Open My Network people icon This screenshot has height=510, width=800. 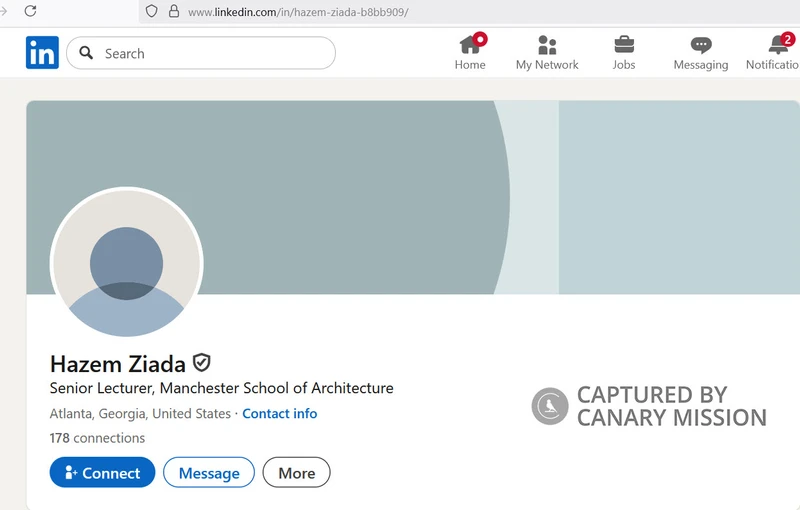[x=547, y=45]
